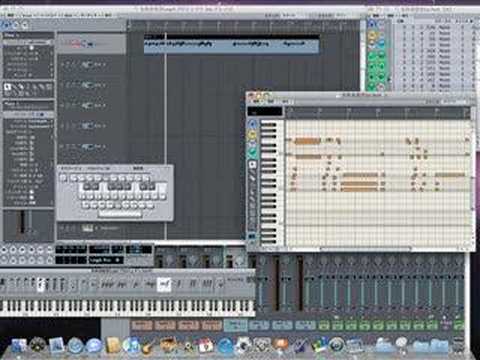Image resolution: width=480 pixels, height=360 pixels.
Task: Select the pointer tool in the piano roll toolbox
Action: [253, 165]
